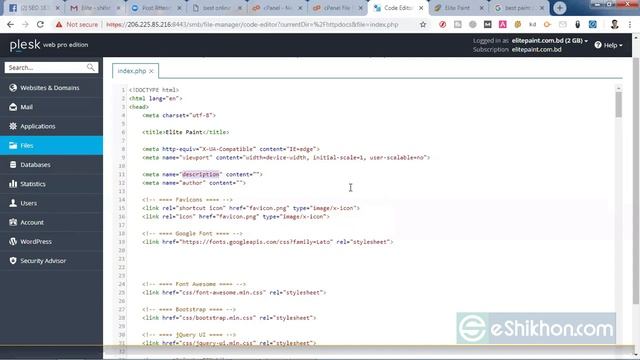Click the subscription elitepaint.com.bd link

pos(536,49)
